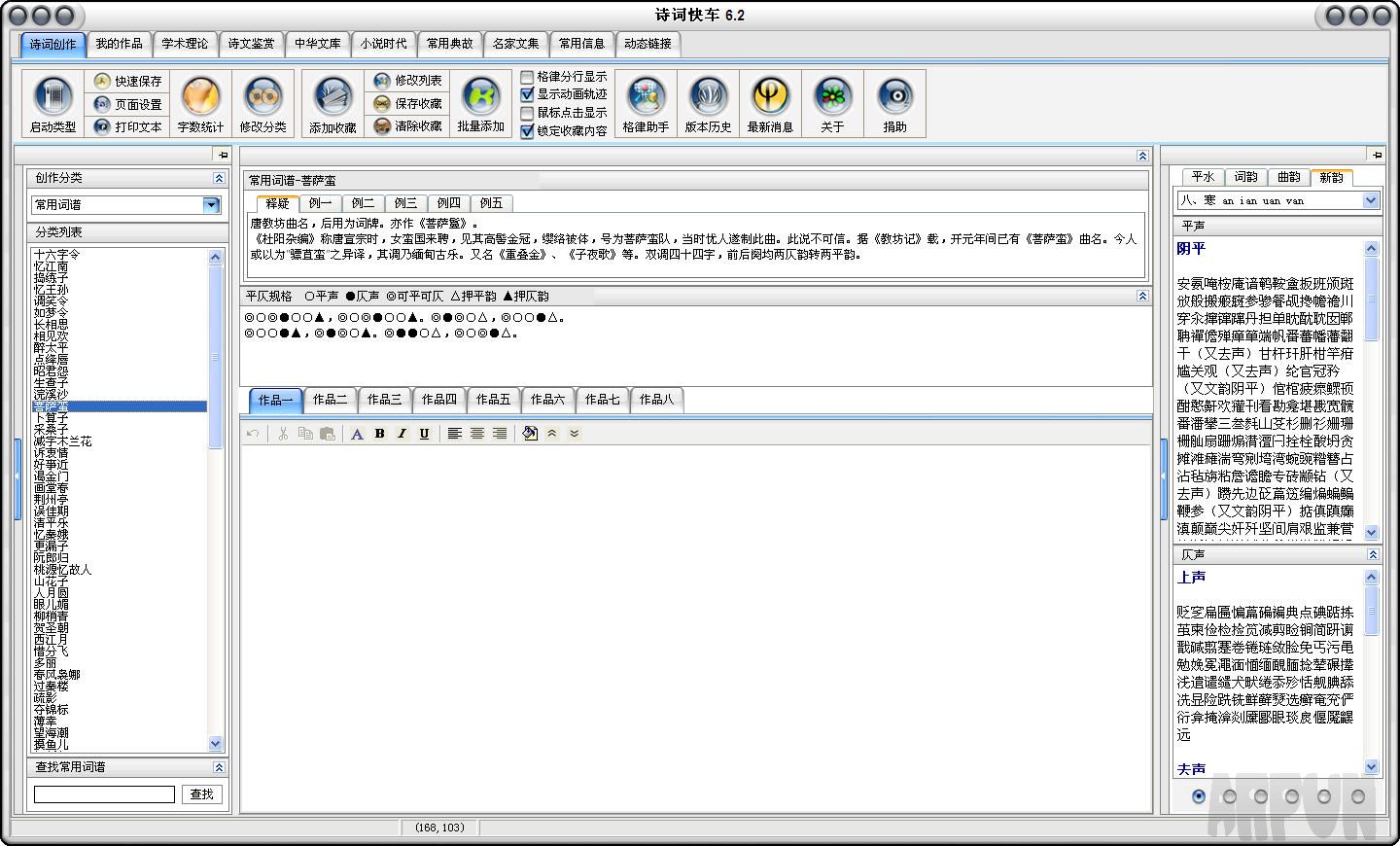
Task: Enable 格律分行显示 checkbox
Action: click(x=528, y=77)
